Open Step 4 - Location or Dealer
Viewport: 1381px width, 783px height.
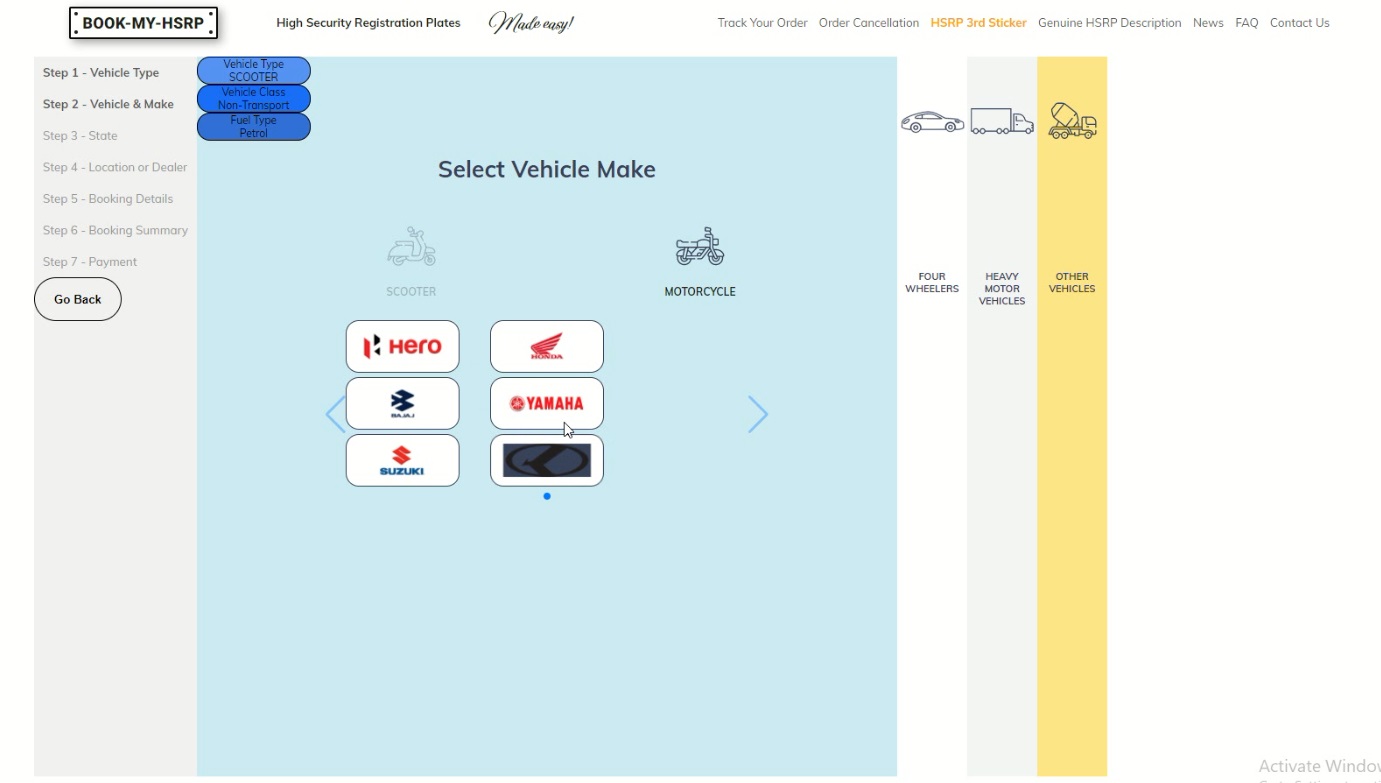[x=115, y=167]
